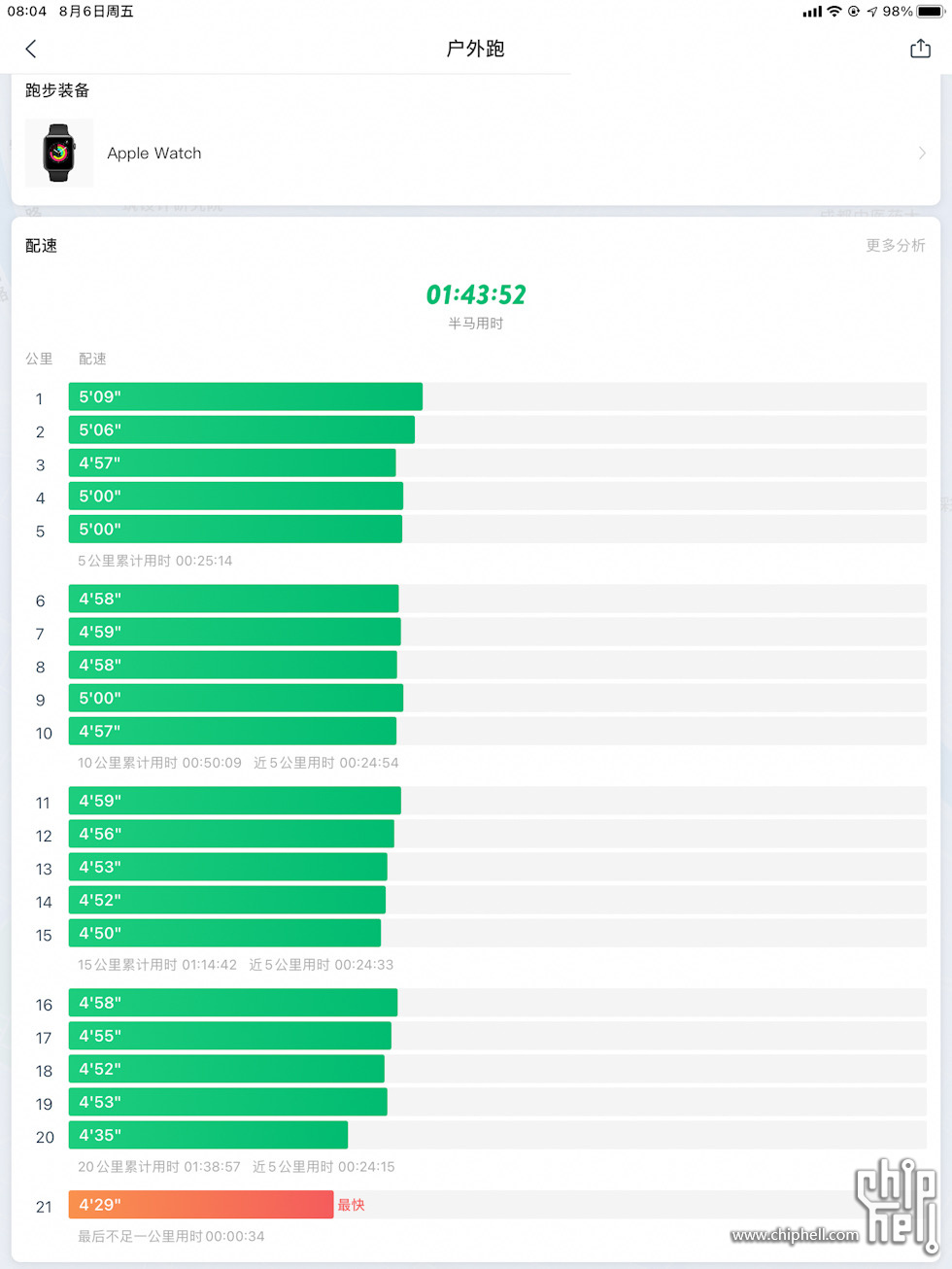Select kilometer 12 pace bar 4'56"

point(231,834)
